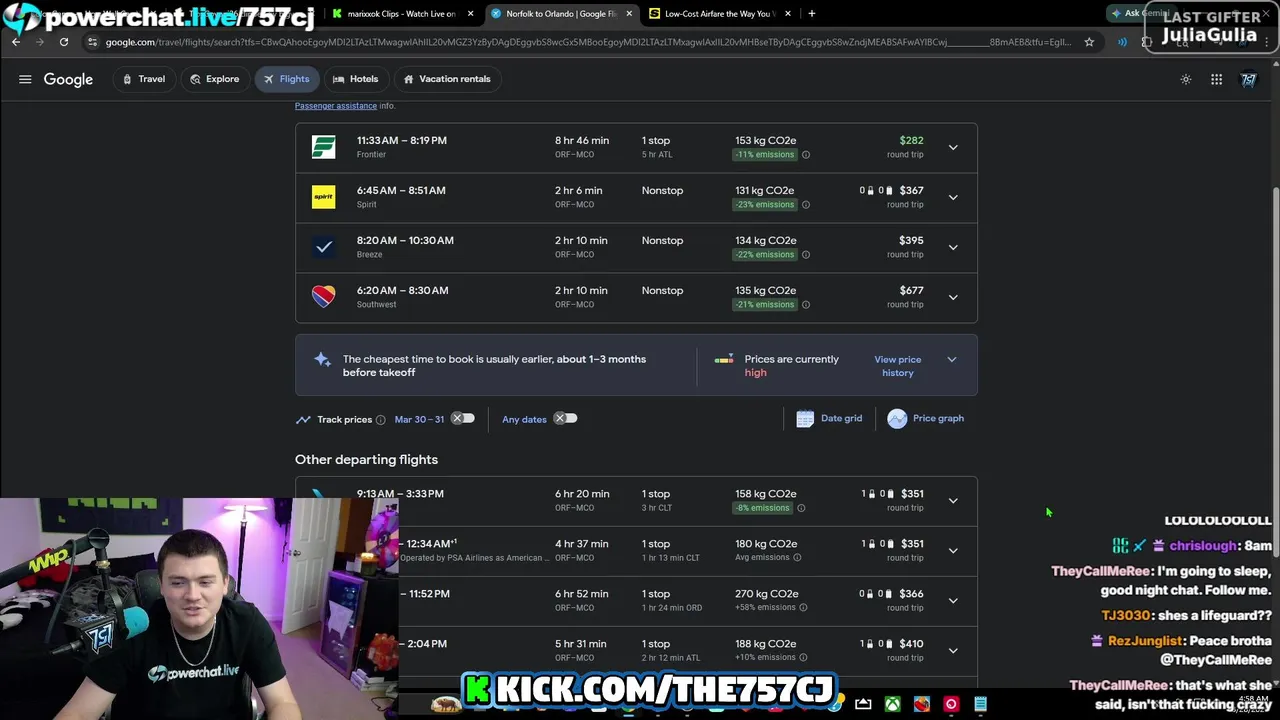Open Track prices info icon

380,420
